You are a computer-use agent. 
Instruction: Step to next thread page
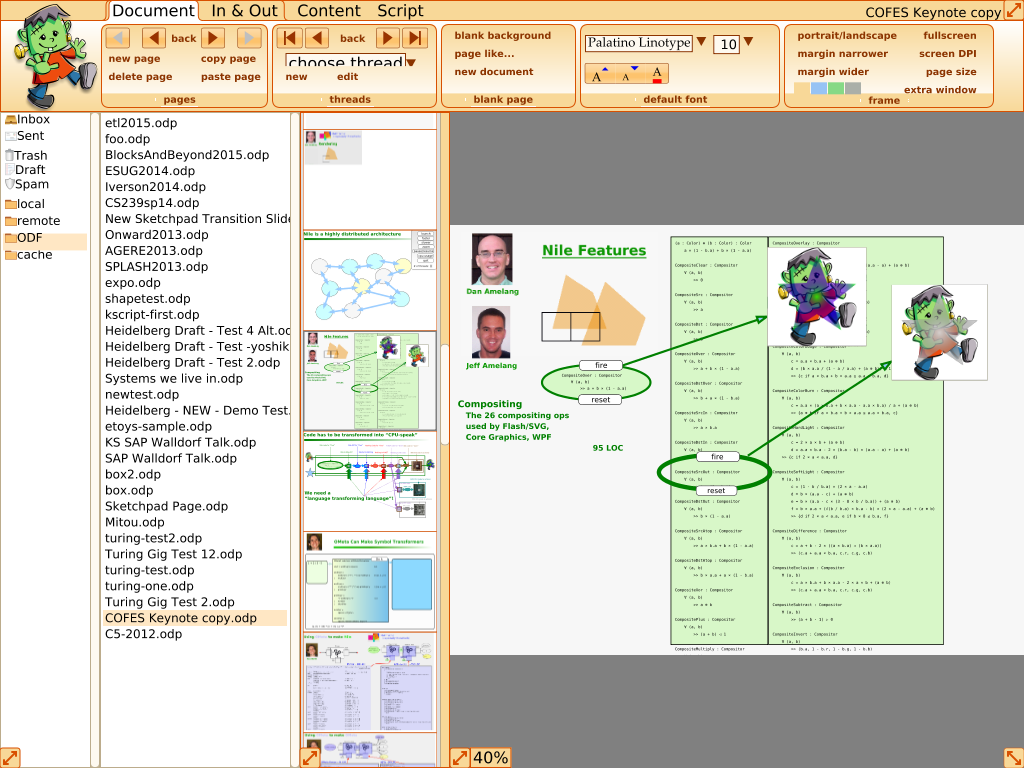click(387, 38)
